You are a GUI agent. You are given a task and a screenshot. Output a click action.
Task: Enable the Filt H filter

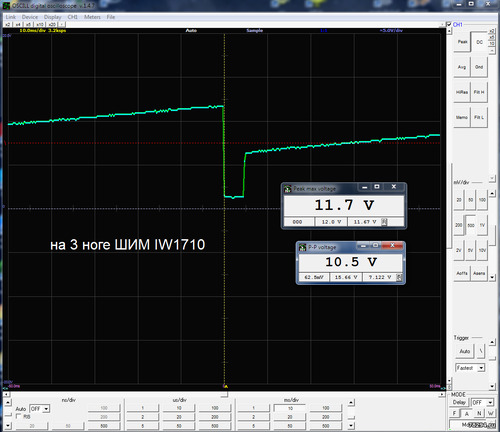click(x=479, y=92)
